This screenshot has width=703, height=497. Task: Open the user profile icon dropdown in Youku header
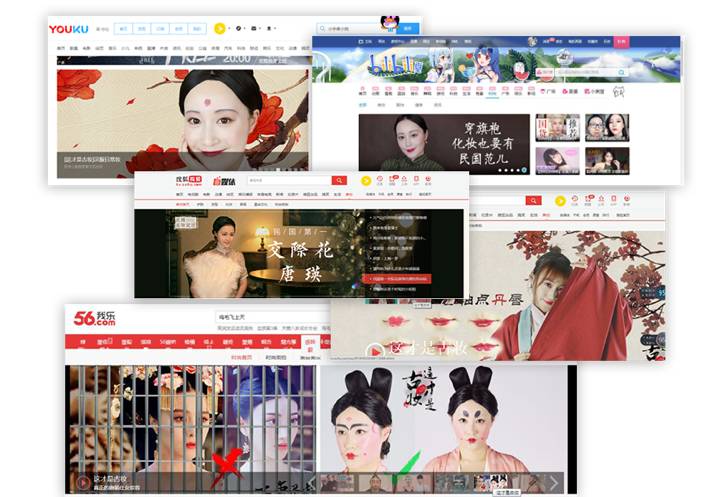(x=269, y=28)
